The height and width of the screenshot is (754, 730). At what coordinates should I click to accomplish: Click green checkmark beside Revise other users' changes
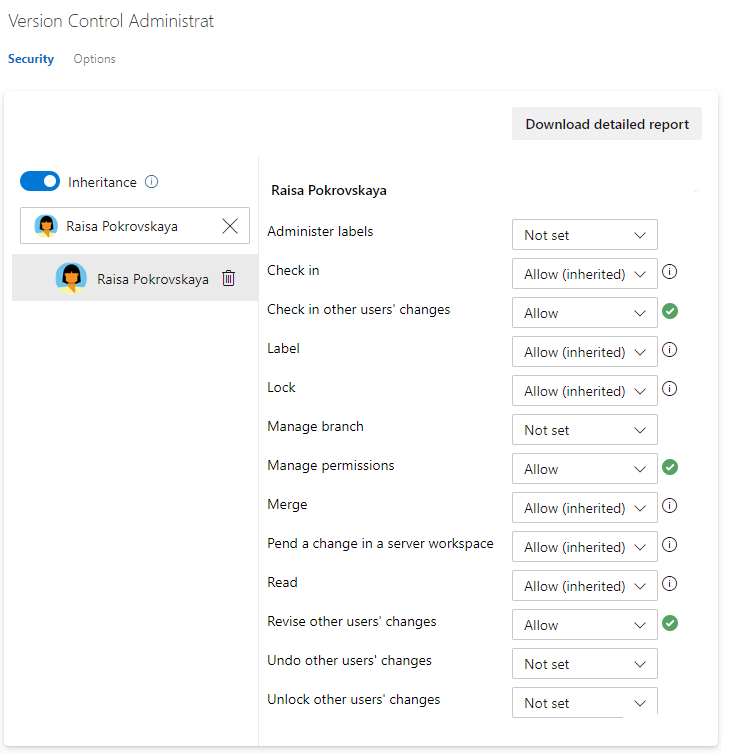coord(670,623)
